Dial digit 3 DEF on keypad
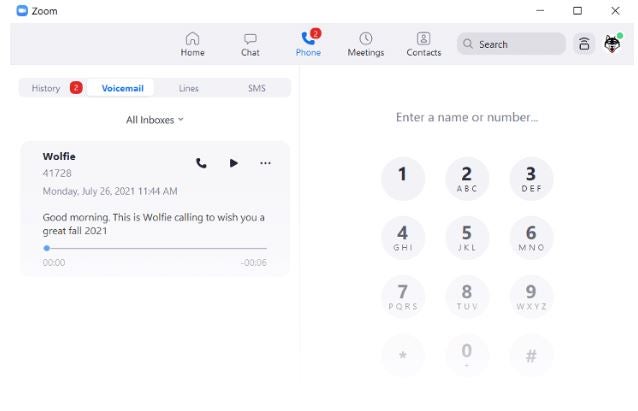 click(x=531, y=179)
